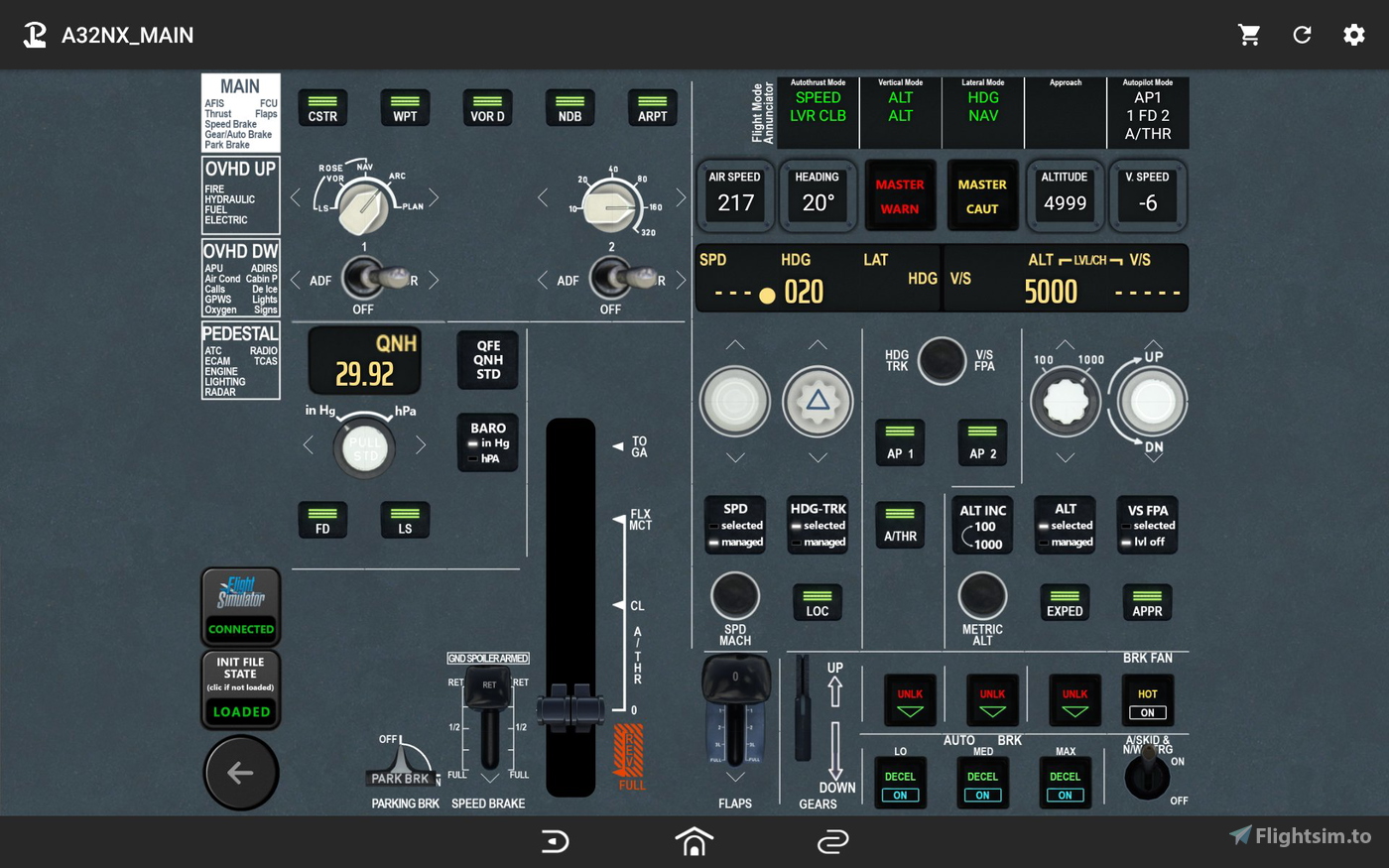Image resolution: width=1389 pixels, height=868 pixels.
Task: Select the CSTR EFIS filter button
Action: point(321,107)
